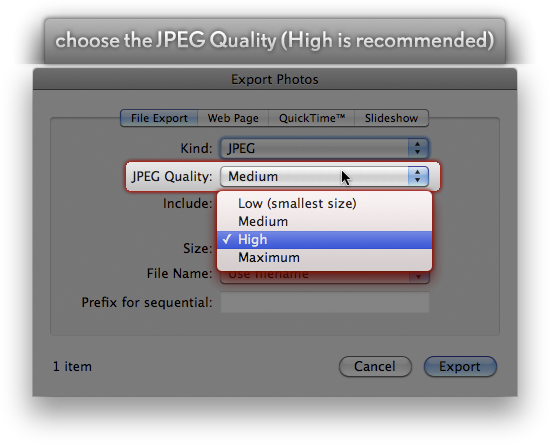
Task: Click the Export Photos title bar
Action: [x=275, y=79]
